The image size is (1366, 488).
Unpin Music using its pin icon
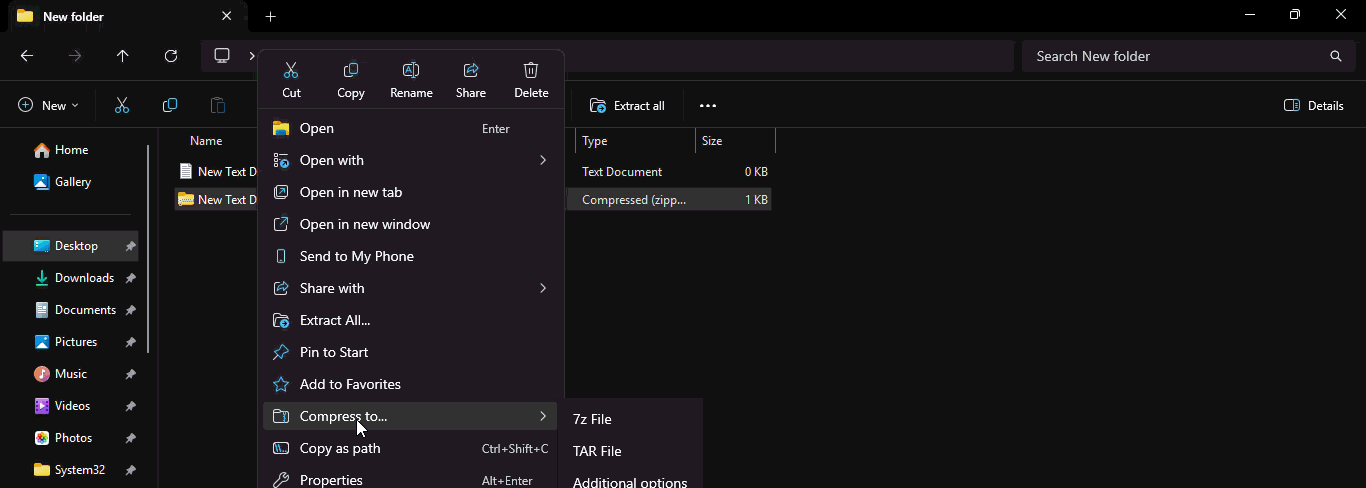pyautogui.click(x=130, y=374)
